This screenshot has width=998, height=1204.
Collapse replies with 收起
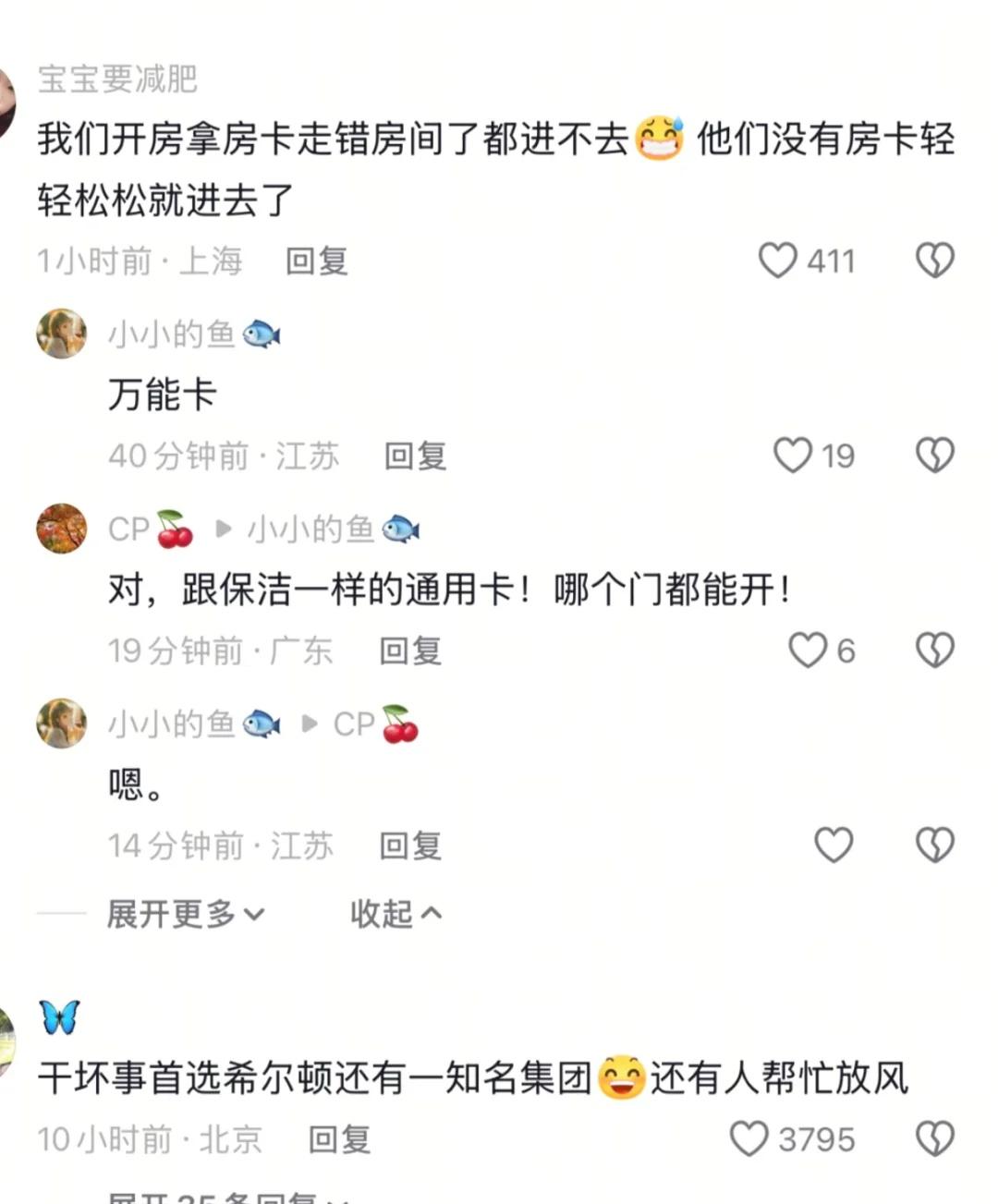[x=396, y=915]
